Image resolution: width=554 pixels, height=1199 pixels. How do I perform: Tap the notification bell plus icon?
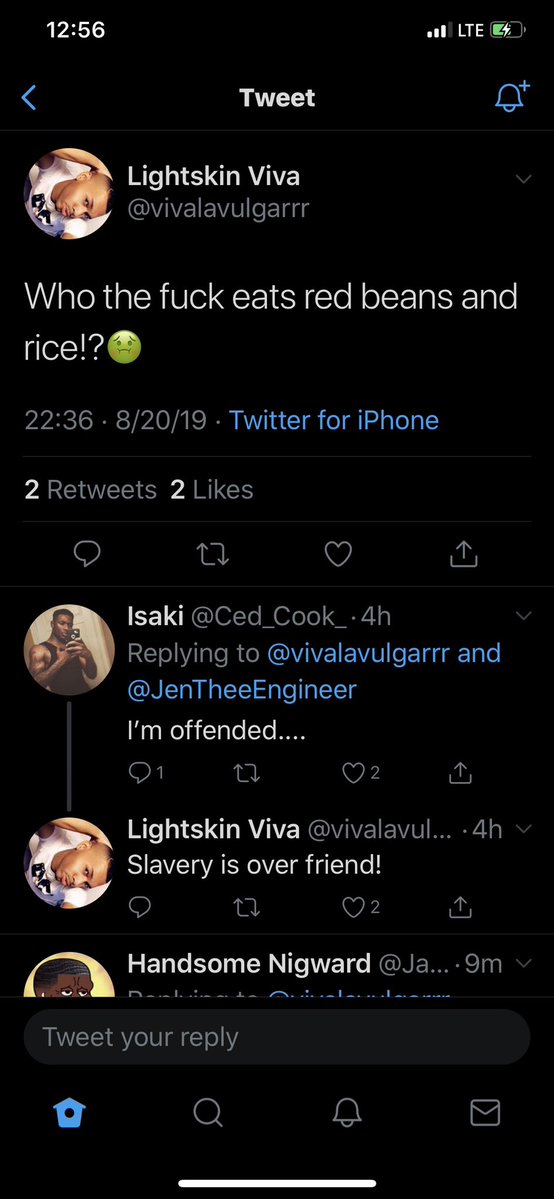pos(512,96)
